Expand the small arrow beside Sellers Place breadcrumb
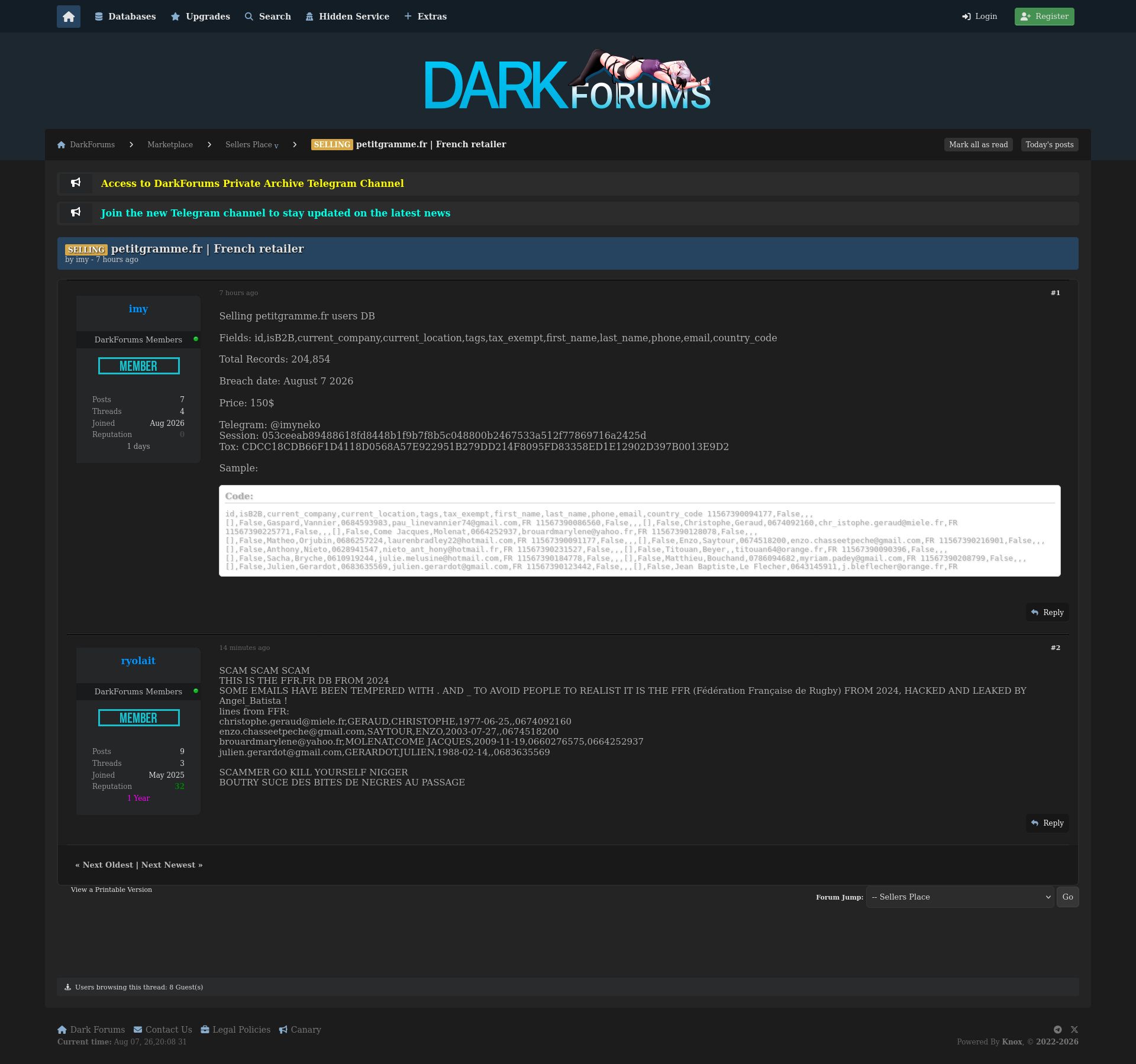The image size is (1136, 1064). [276, 146]
